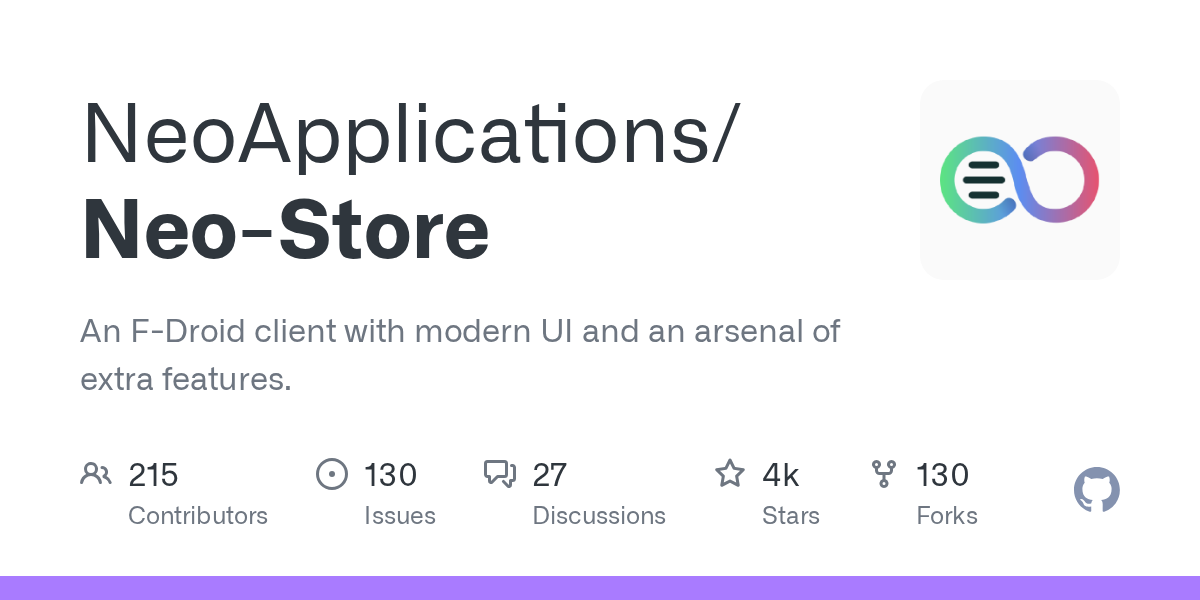This screenshot has height=600, width=1200.
Task: Click the Discussions speech bubbles icon
Action: pyautogui.click(x=500, y=474)
